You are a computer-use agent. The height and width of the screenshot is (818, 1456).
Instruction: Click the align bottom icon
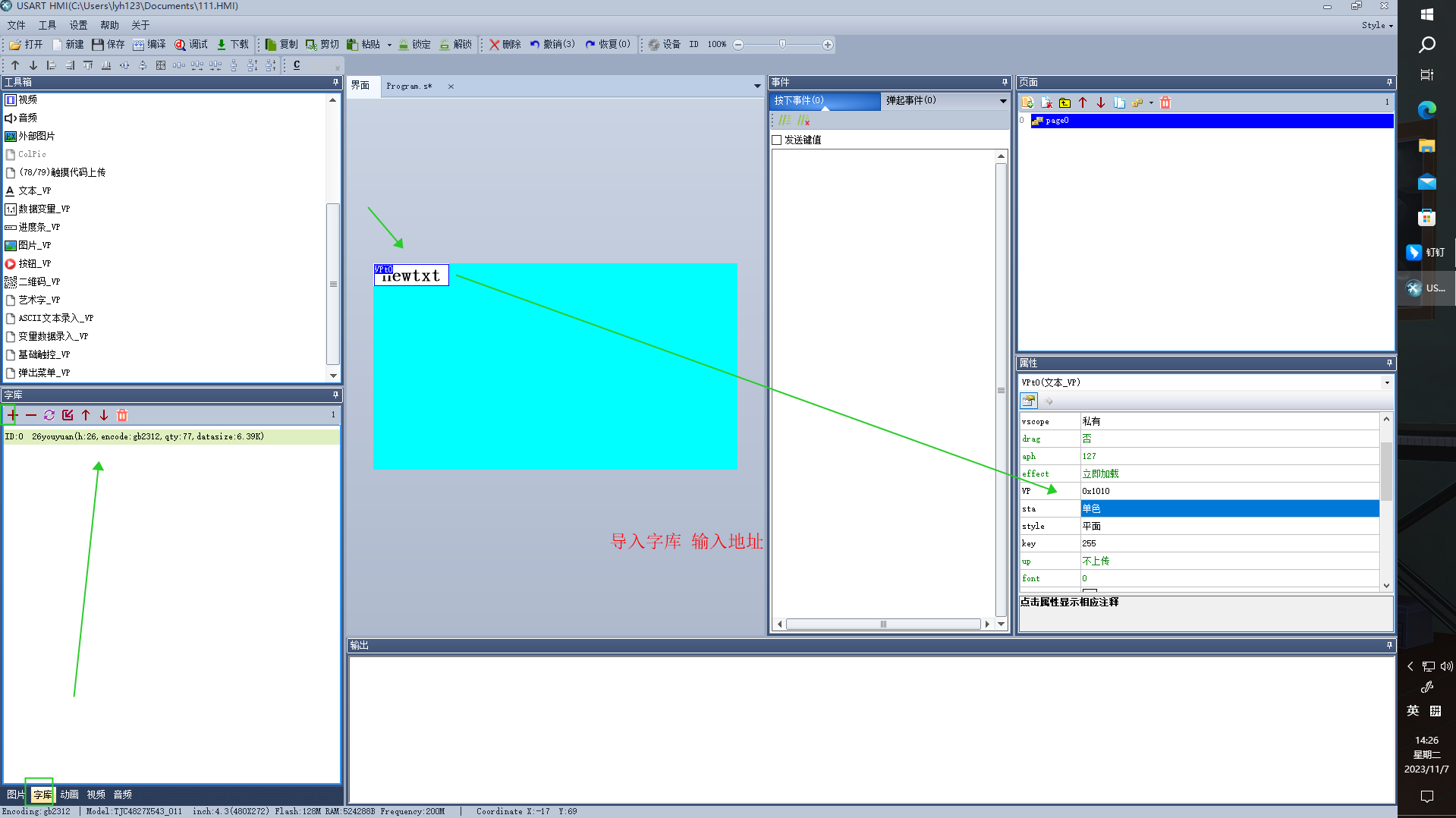click(x=106, y=65)
